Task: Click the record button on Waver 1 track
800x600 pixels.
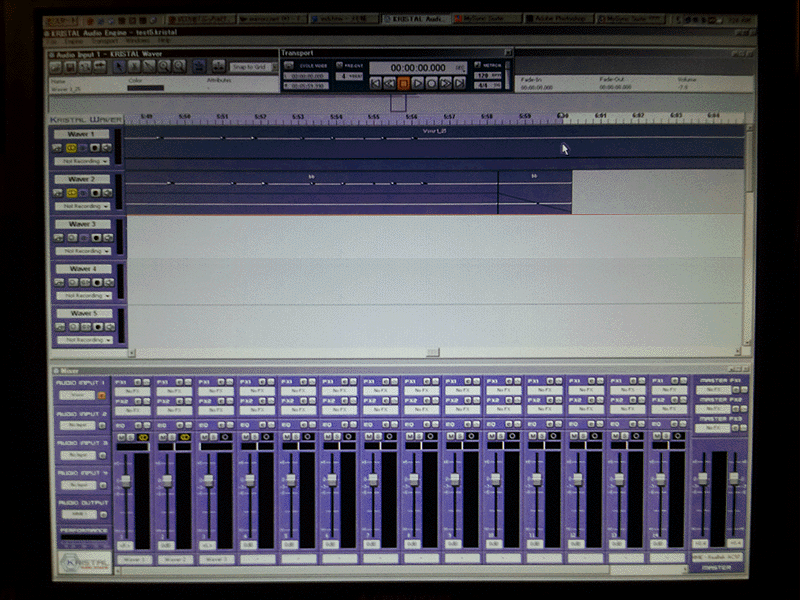Action: (96, 147)
